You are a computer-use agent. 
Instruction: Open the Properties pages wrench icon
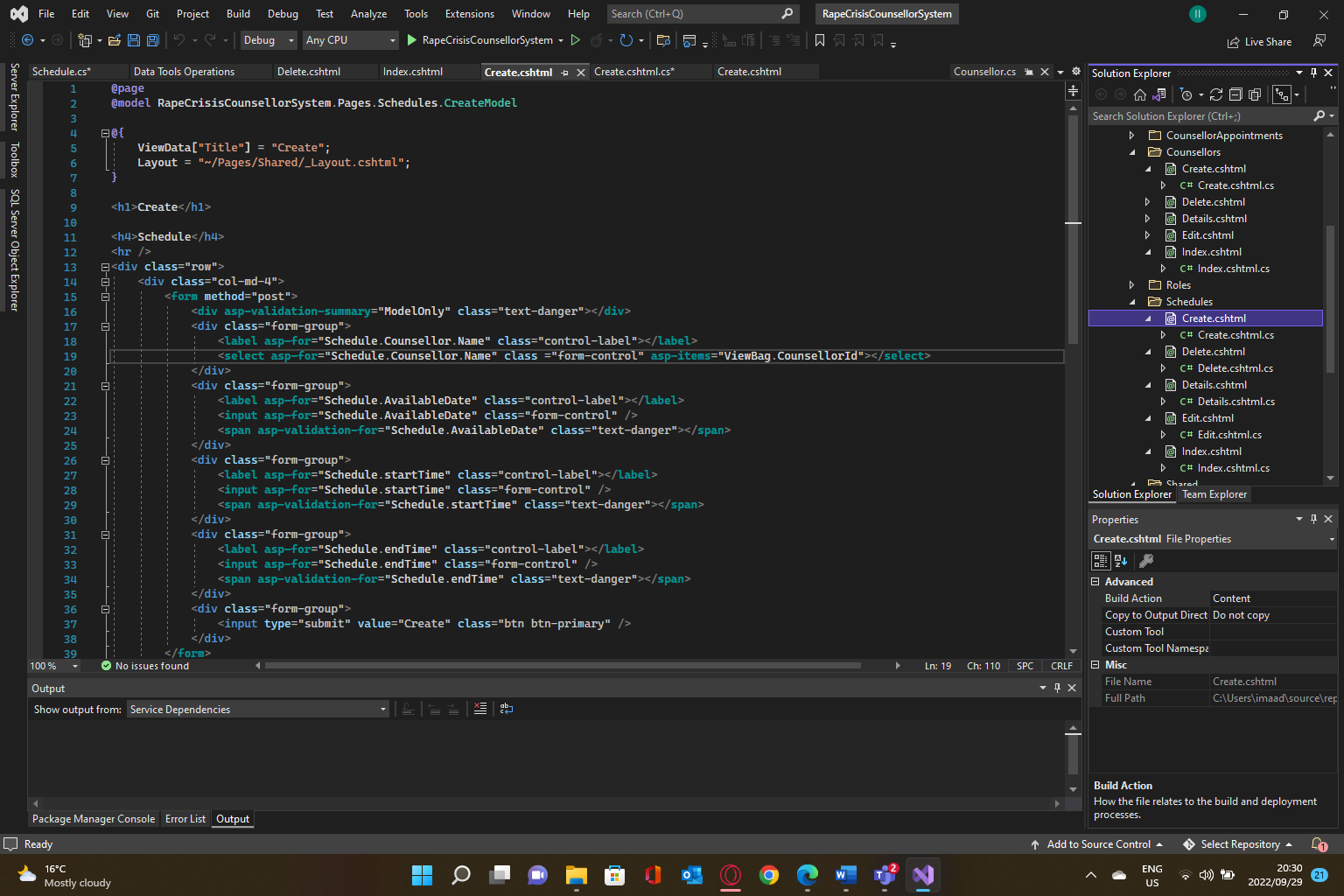1146,561
